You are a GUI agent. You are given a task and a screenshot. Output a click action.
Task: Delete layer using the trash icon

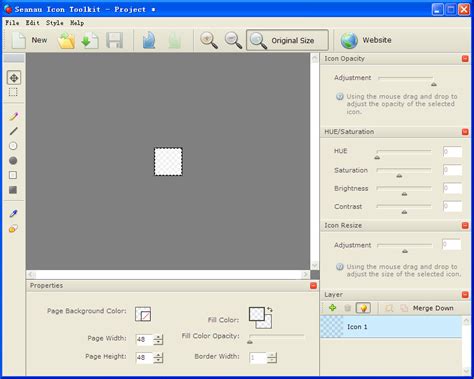pyautogui.click(x=347, y=308)
